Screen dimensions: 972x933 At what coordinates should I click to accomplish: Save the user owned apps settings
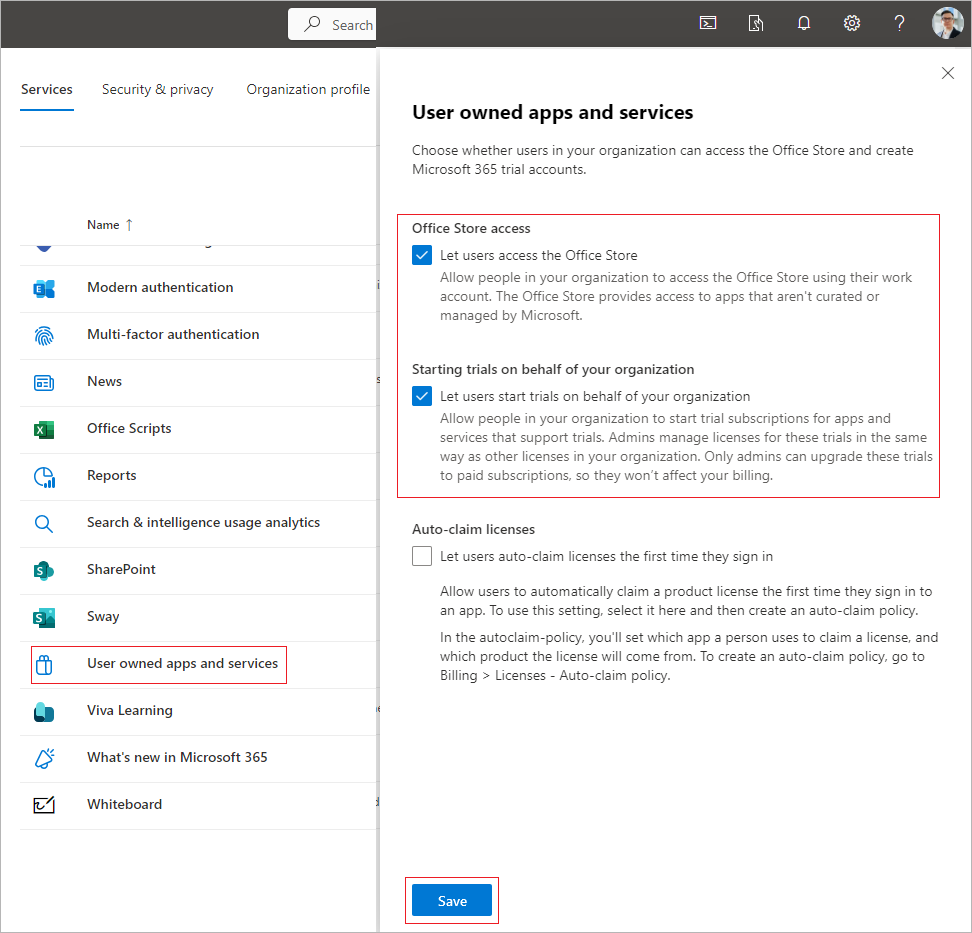click(x=452, y=900)
